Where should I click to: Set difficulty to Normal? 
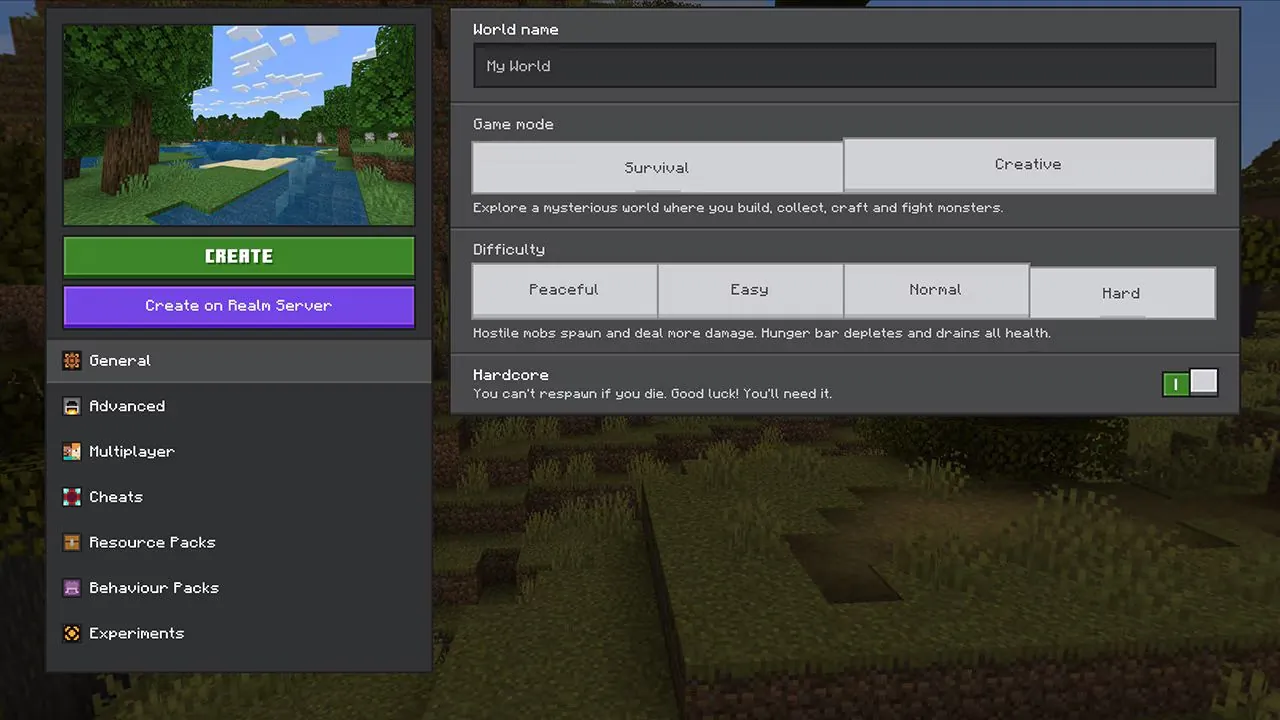click(x=936, y=290)
